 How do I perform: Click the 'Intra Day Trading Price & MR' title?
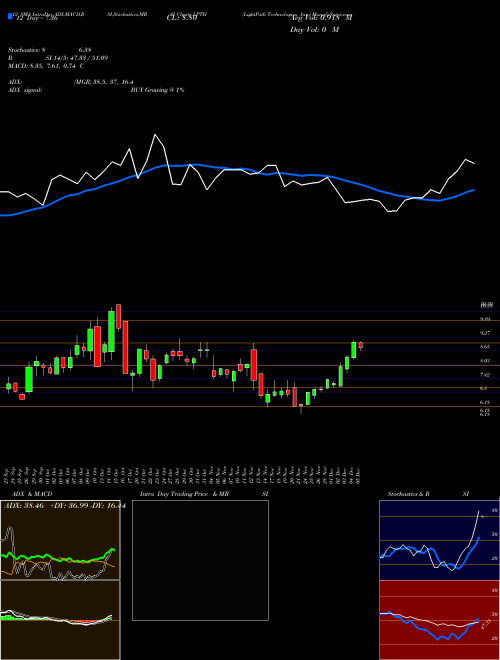(x=184, y=494)
